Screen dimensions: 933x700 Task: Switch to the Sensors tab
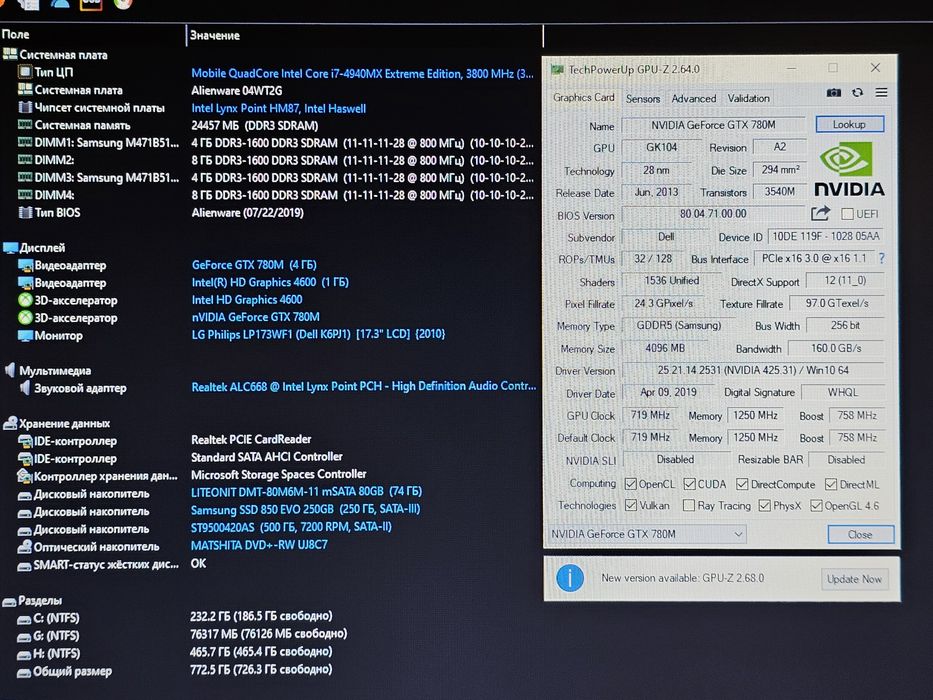(643, 99)
